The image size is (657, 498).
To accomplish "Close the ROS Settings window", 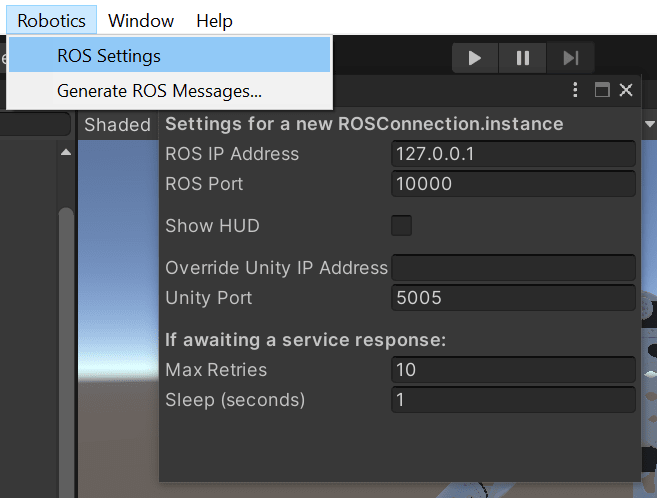I will click(626, 90).
